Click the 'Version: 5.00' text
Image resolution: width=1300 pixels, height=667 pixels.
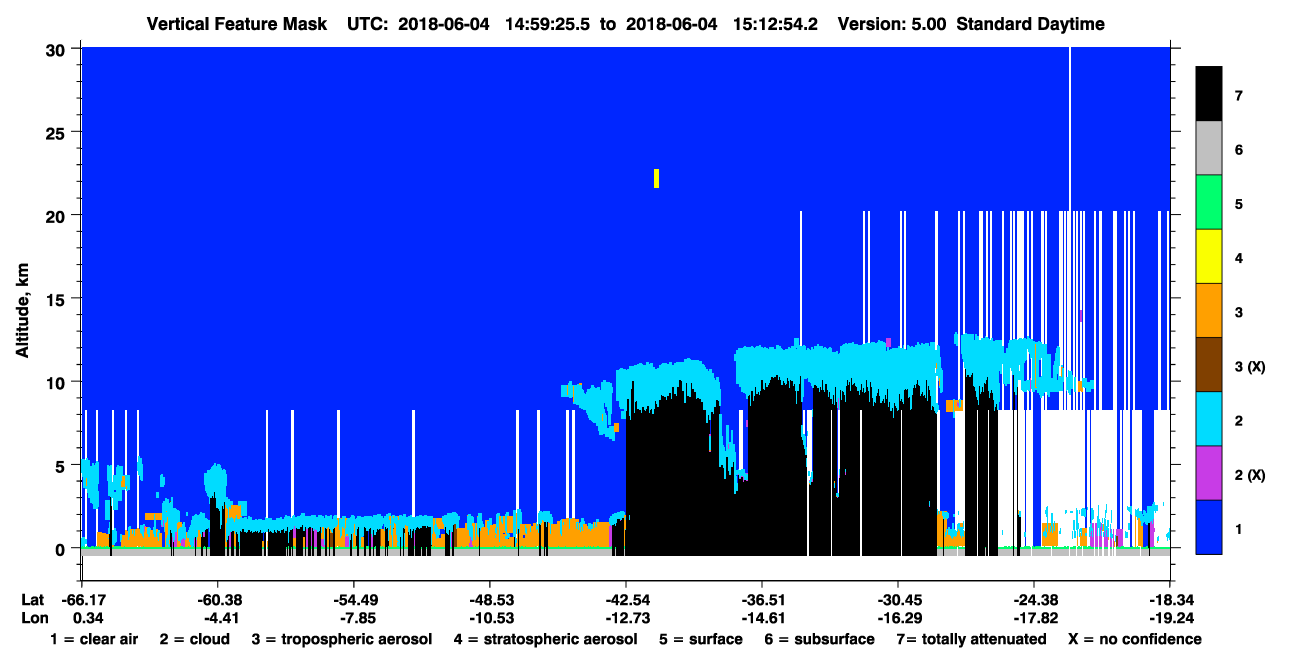coord(892,24)
